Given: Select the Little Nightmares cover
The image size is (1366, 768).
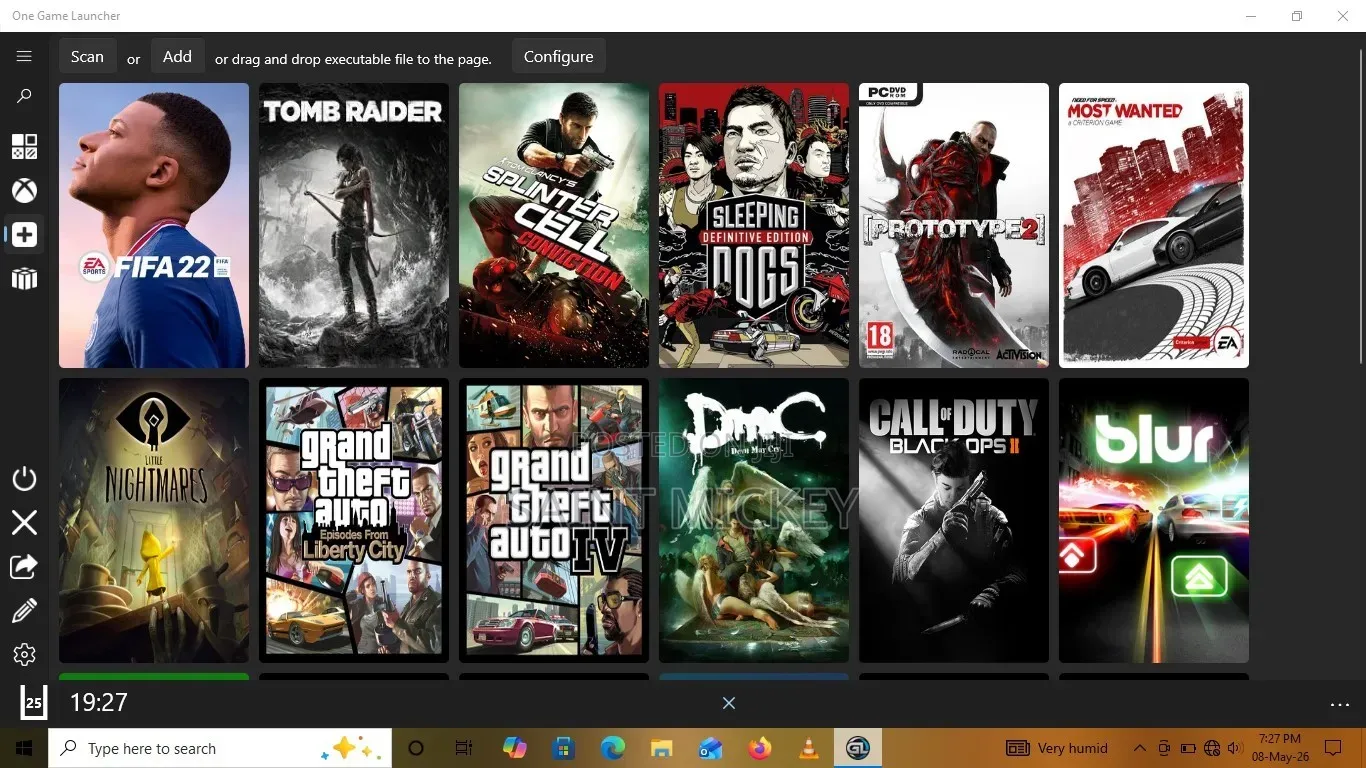Looking at the screenshot, I should [x=154, y=520].
